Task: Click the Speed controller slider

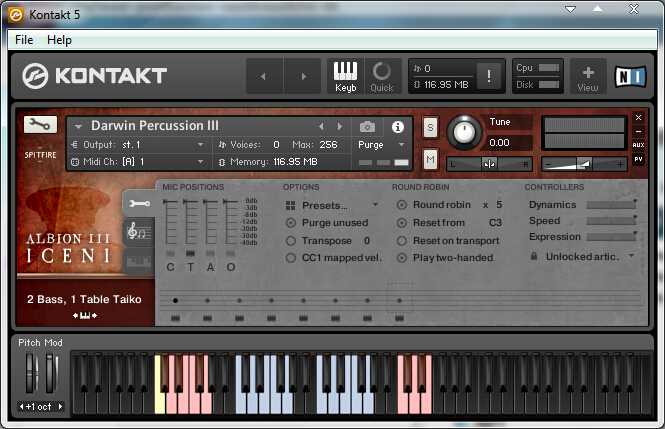Action: pos(611,221)
